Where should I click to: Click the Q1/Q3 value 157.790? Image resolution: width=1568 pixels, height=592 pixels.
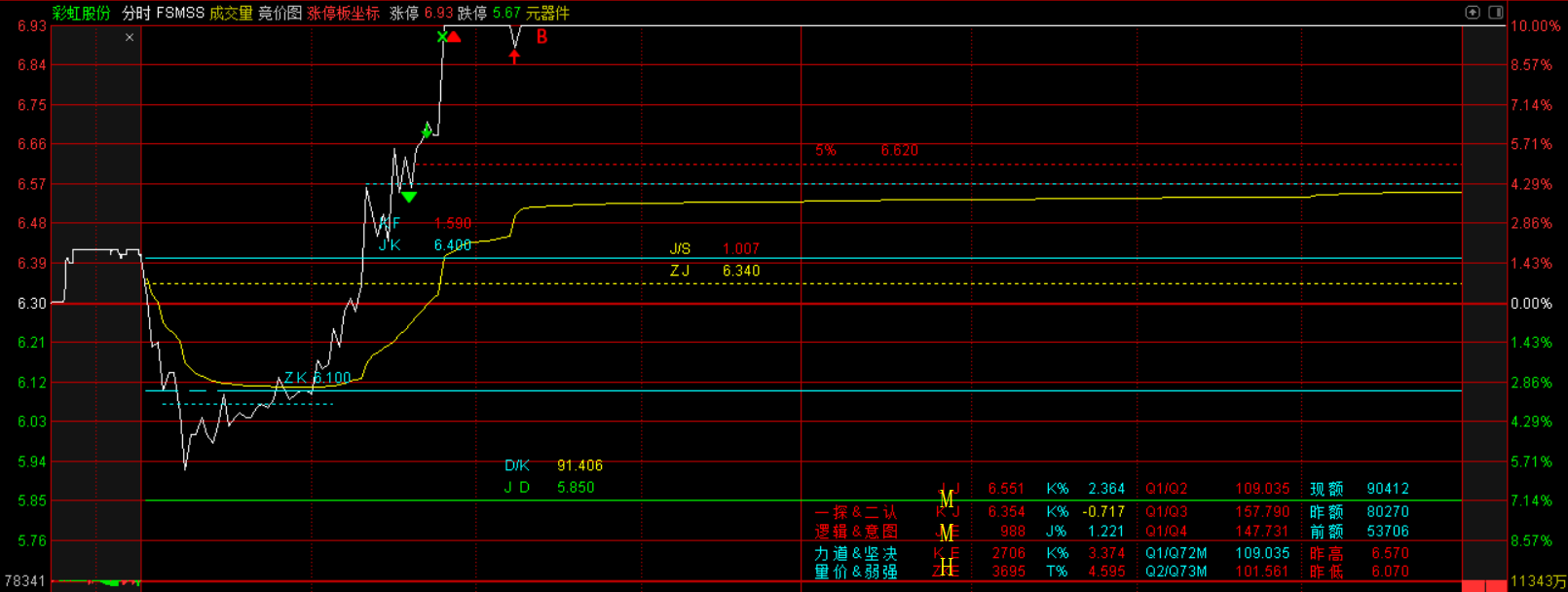(x=1262, y=511)
